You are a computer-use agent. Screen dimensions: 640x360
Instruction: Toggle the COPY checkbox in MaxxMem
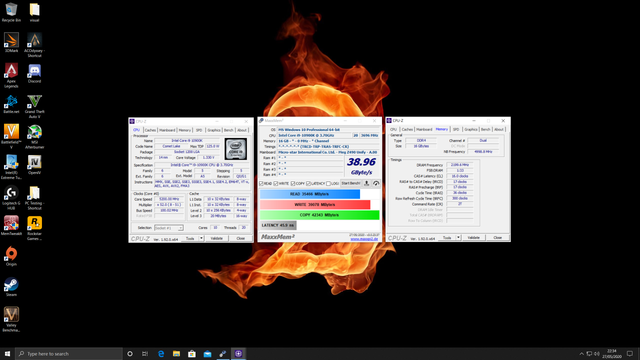(293, 184)
